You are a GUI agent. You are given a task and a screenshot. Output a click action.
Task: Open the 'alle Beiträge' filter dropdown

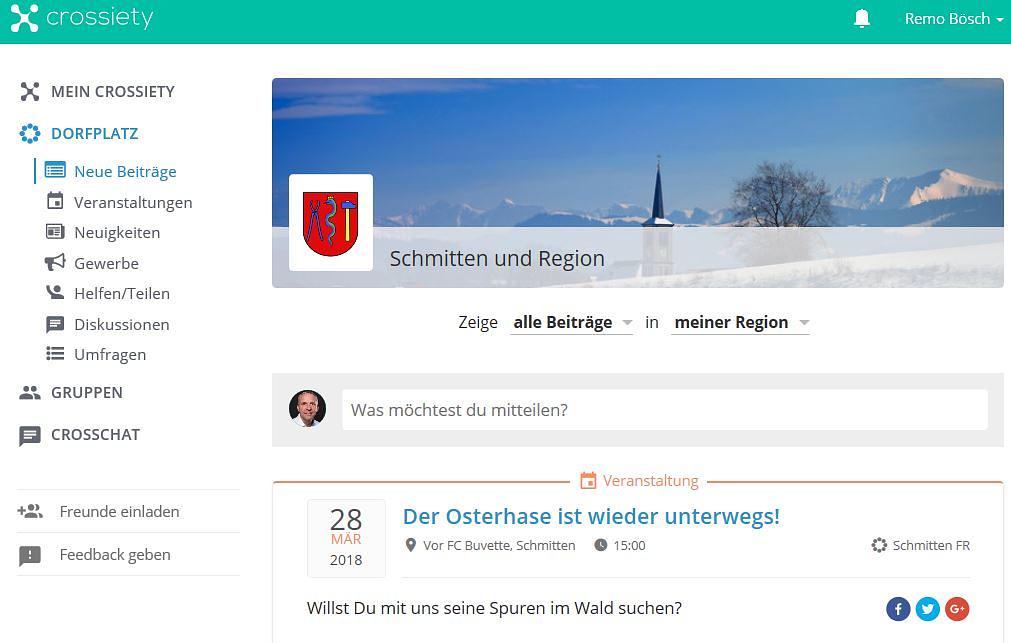(x=572, y=323)
